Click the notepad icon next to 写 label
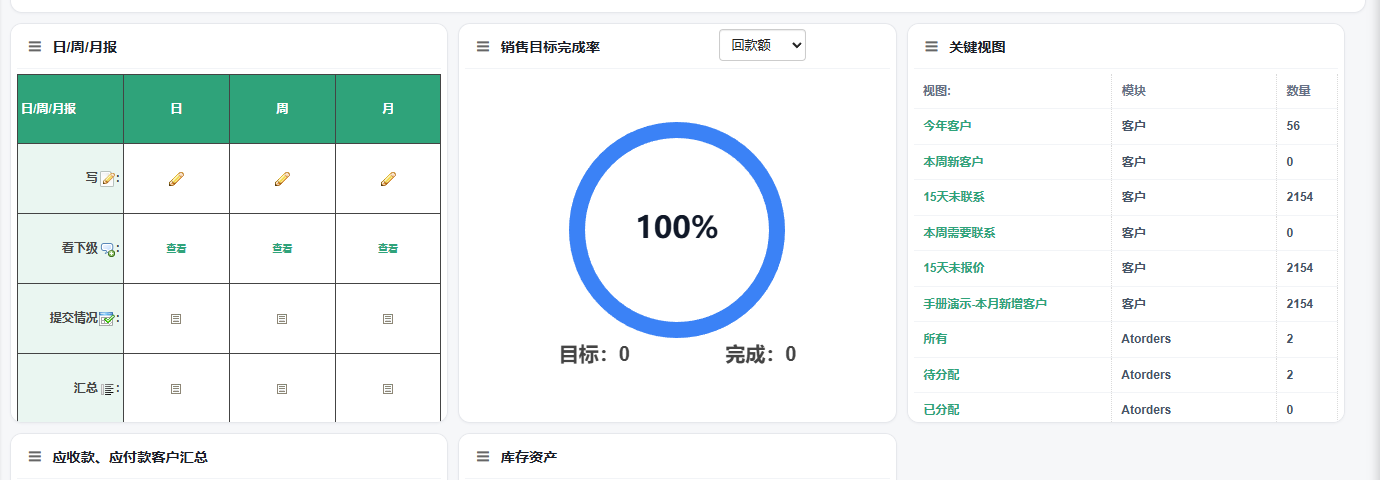This screenshot has height=480, width=1380. click(107, 179)
